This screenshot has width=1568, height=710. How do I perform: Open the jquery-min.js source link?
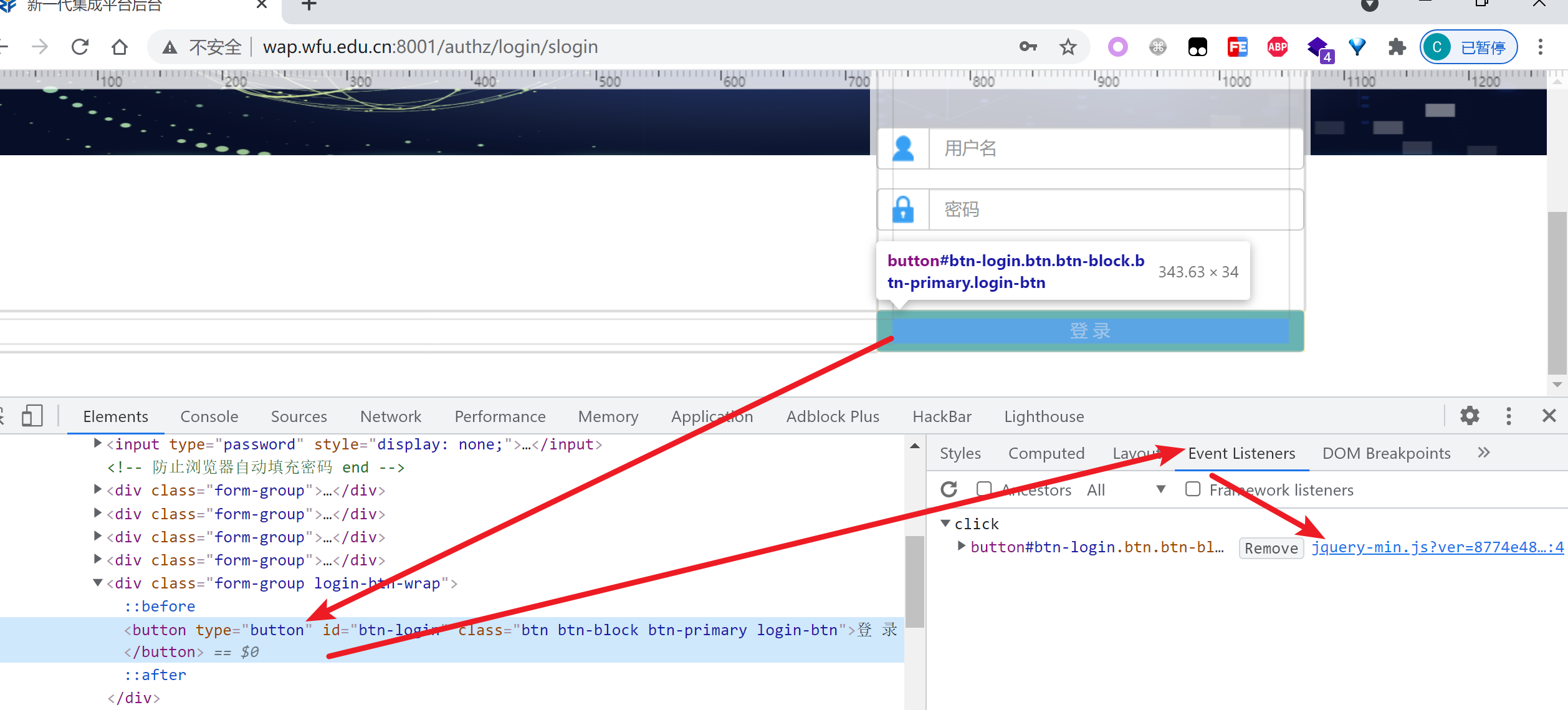(1437, 547)
